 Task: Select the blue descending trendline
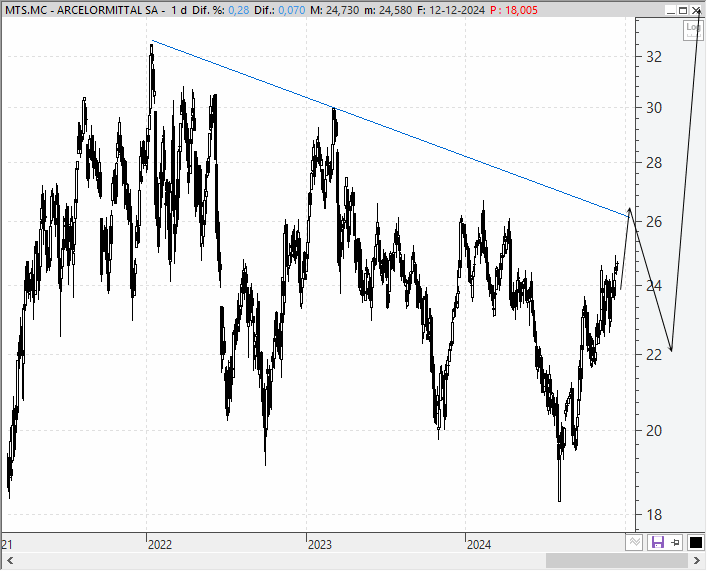point(391,129)
